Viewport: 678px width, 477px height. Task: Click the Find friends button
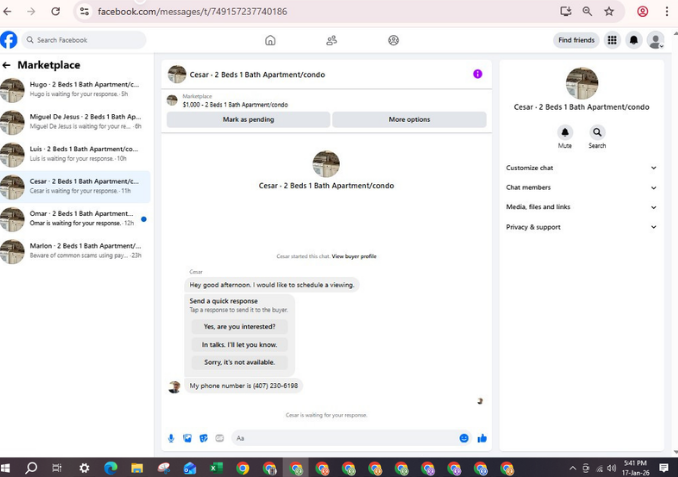pos(576,40)
